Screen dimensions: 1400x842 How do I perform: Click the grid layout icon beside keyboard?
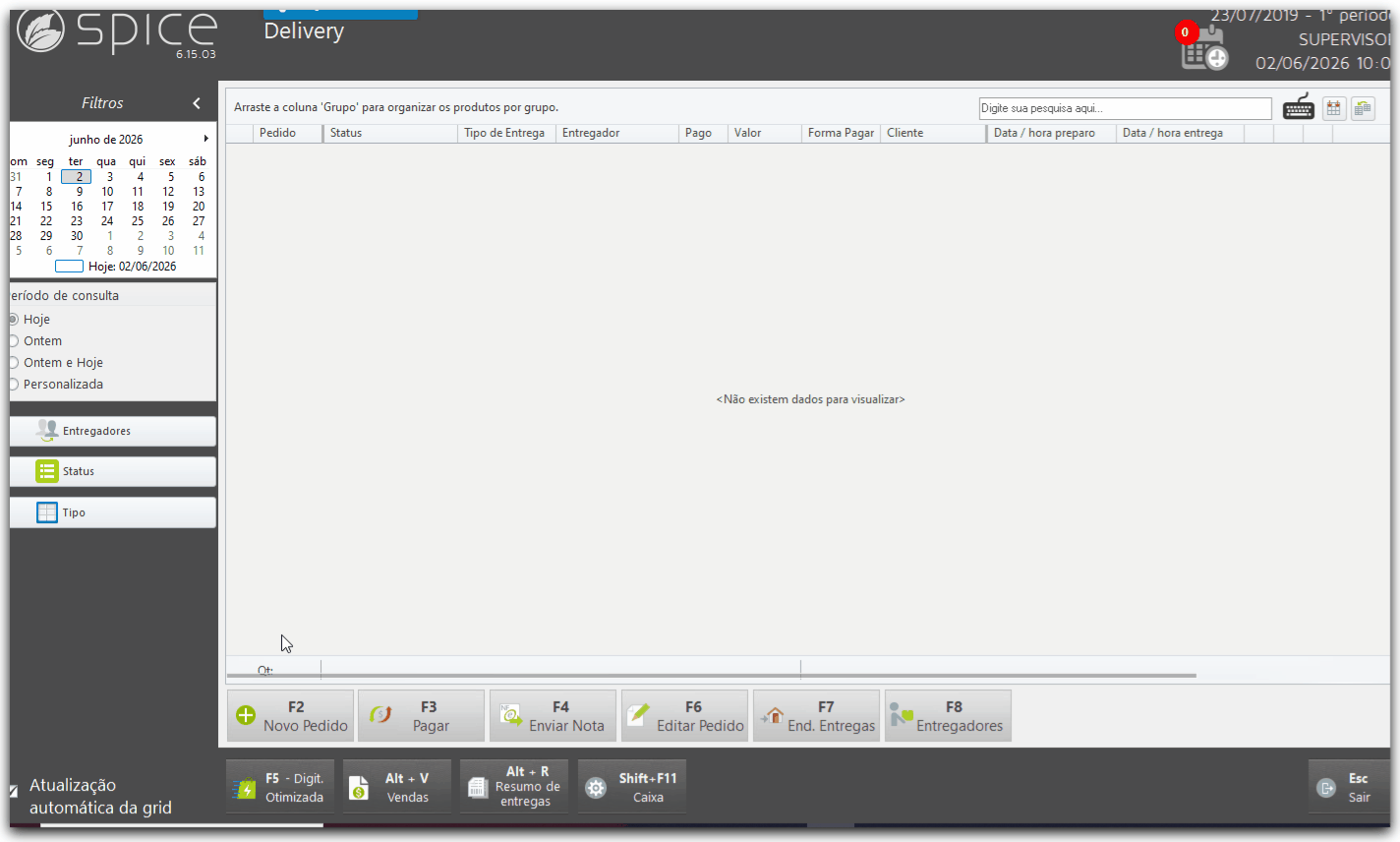tap(1334, 108)
